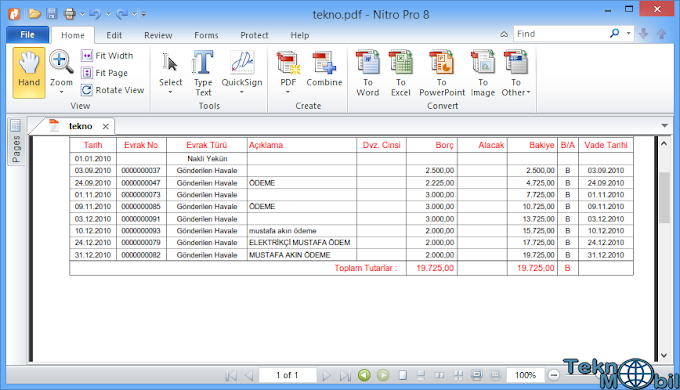Switch to the Help tab
680x390 pixels.
(x=300, y=35)
